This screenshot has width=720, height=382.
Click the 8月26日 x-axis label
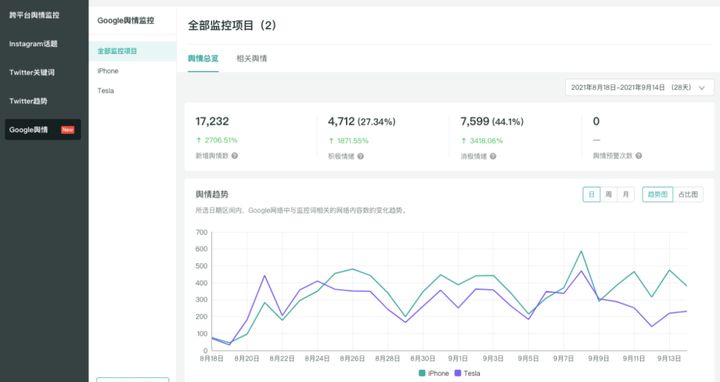point(352,359)
